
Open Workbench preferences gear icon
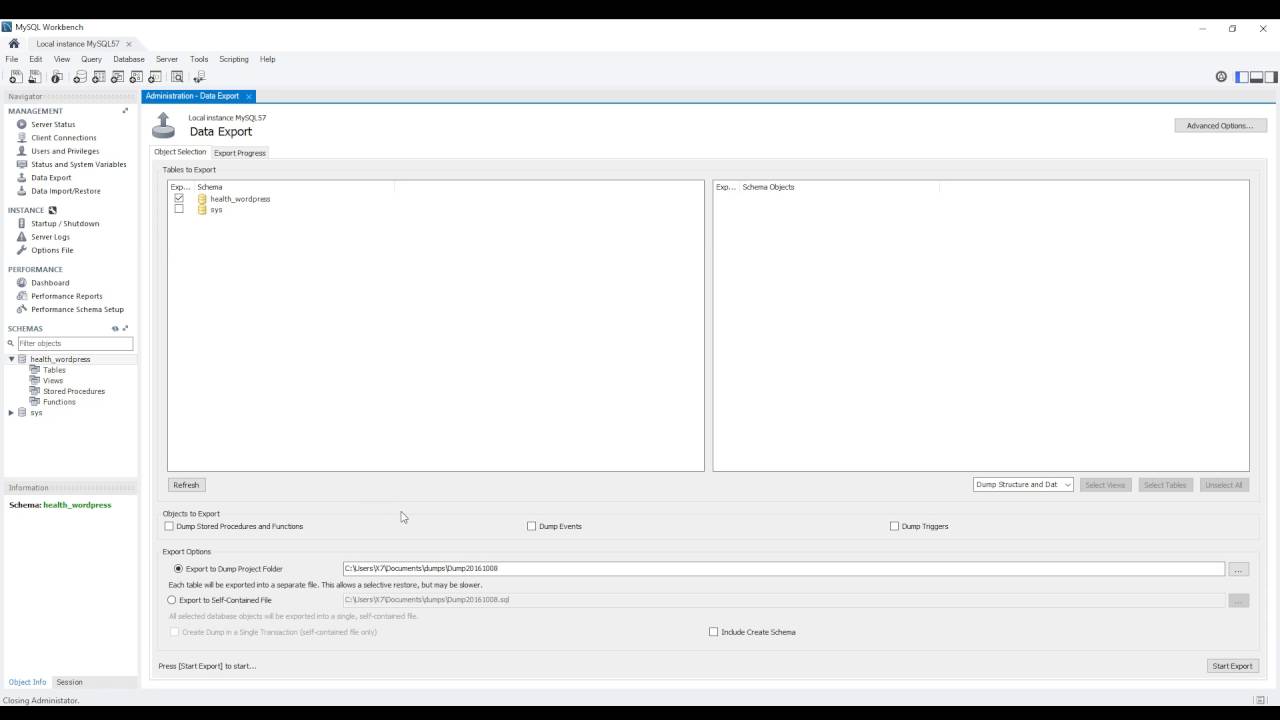(1221, 77)
